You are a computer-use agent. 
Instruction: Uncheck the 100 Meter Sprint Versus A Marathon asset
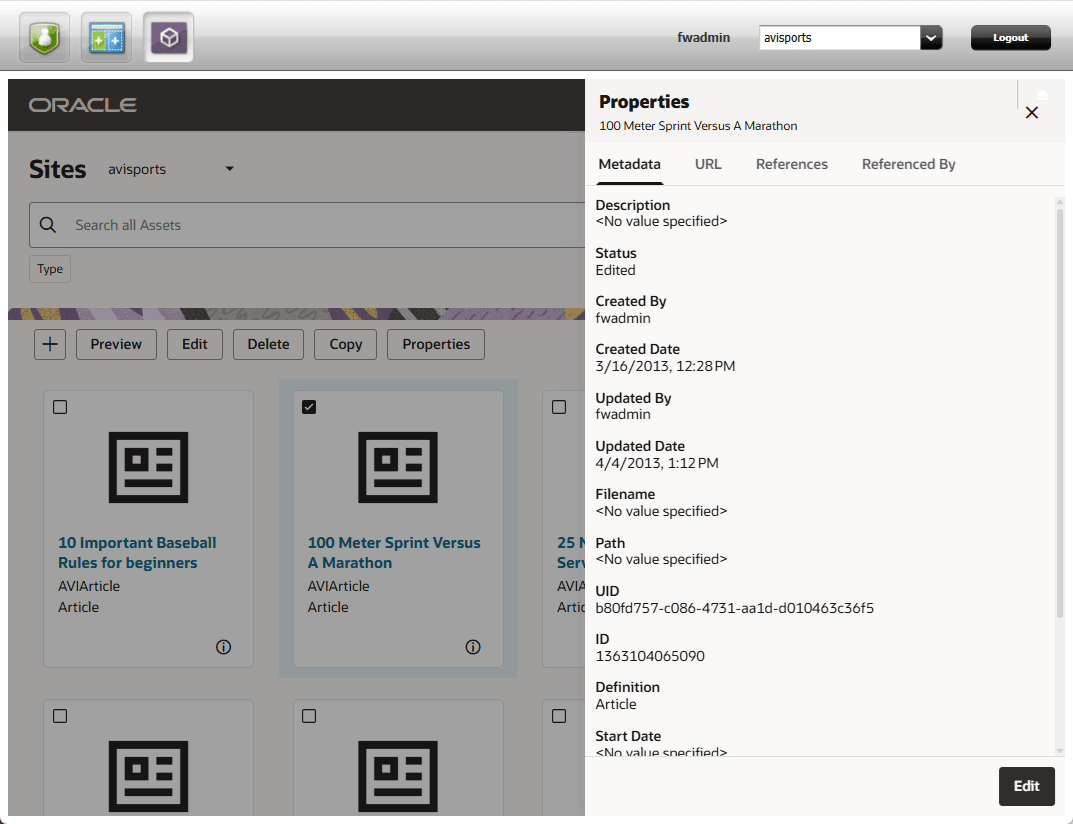[309, 406]
